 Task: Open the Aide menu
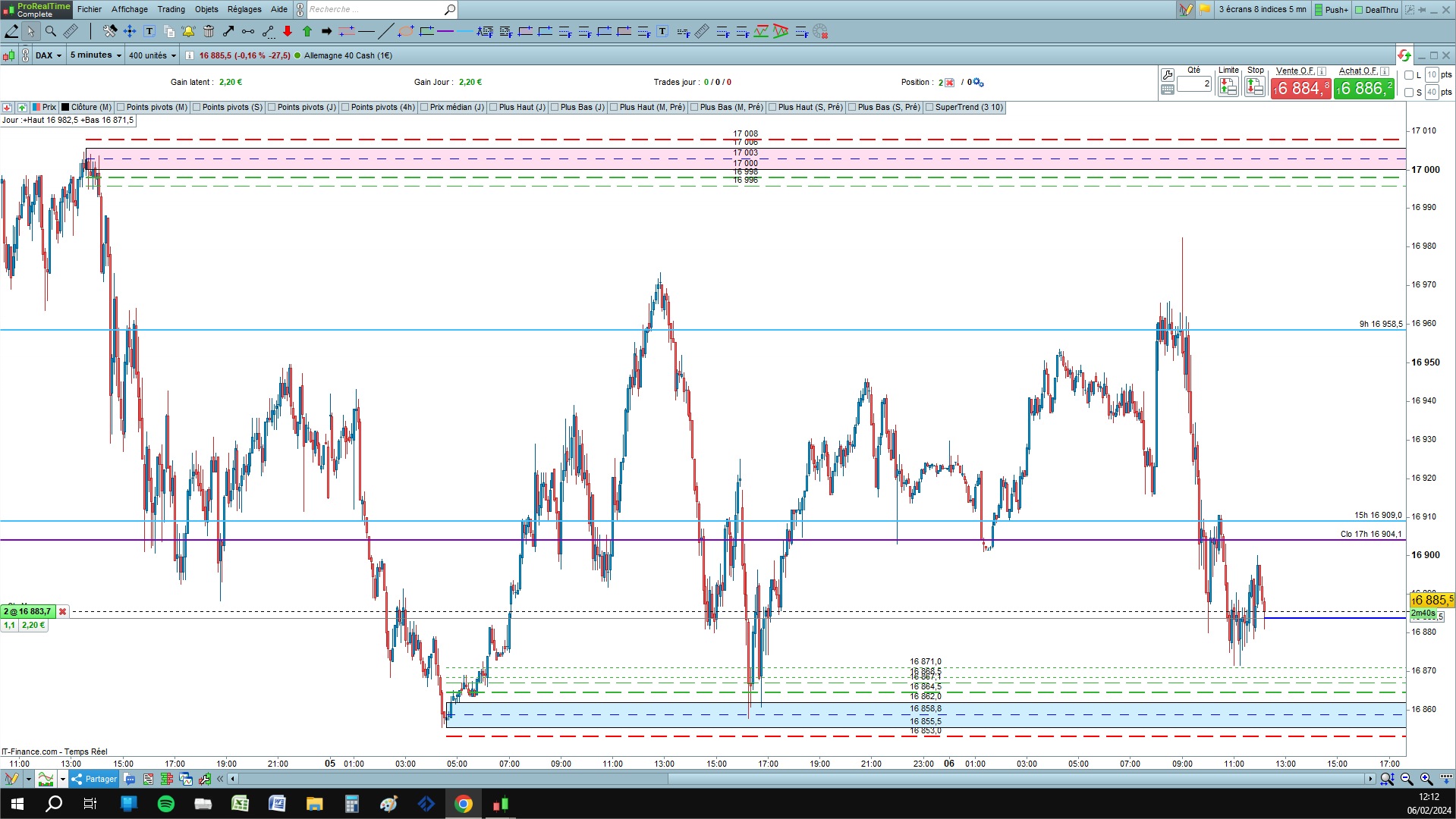279,10
